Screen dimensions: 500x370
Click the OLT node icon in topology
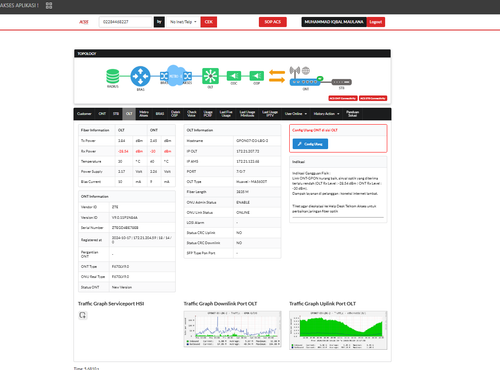click(210, 76)
